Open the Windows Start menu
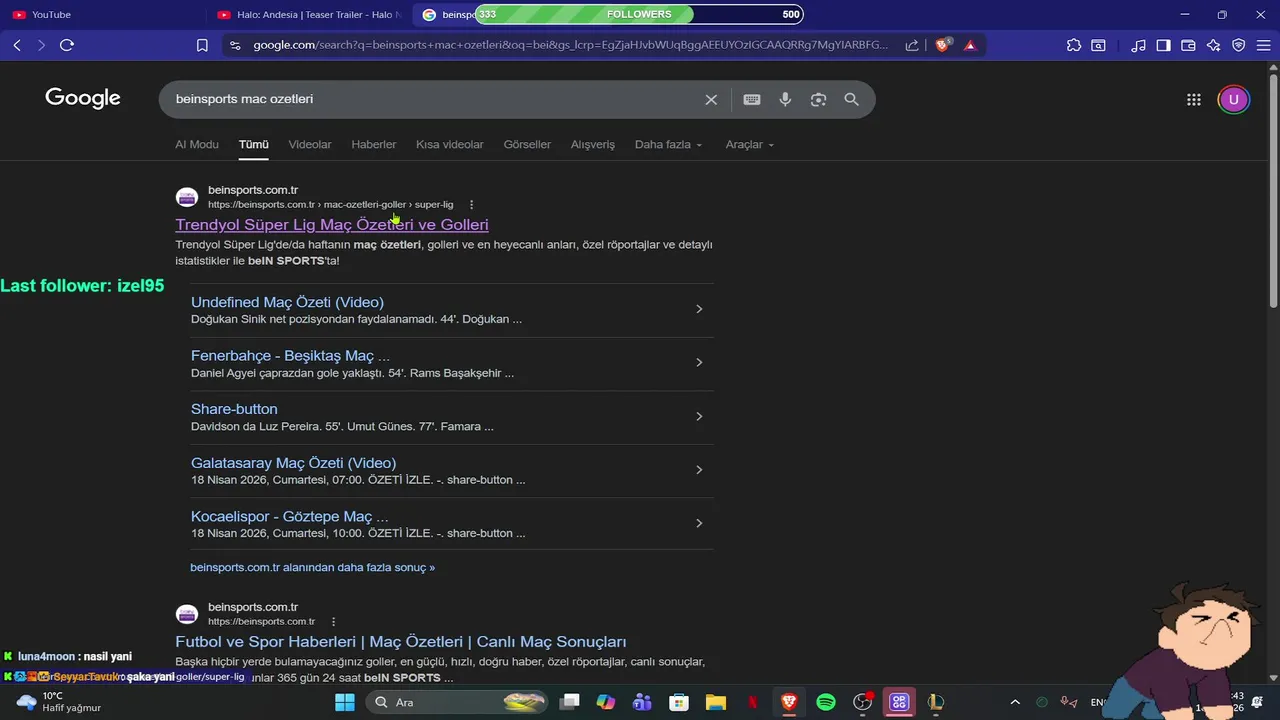 [345, 702]
